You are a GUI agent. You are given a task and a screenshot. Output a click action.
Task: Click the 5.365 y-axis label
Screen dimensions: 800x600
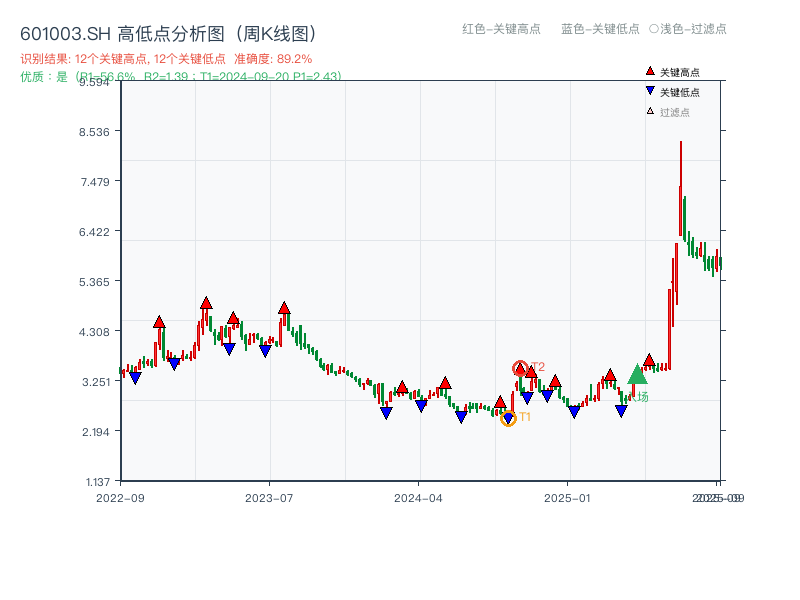click(94, 282)
